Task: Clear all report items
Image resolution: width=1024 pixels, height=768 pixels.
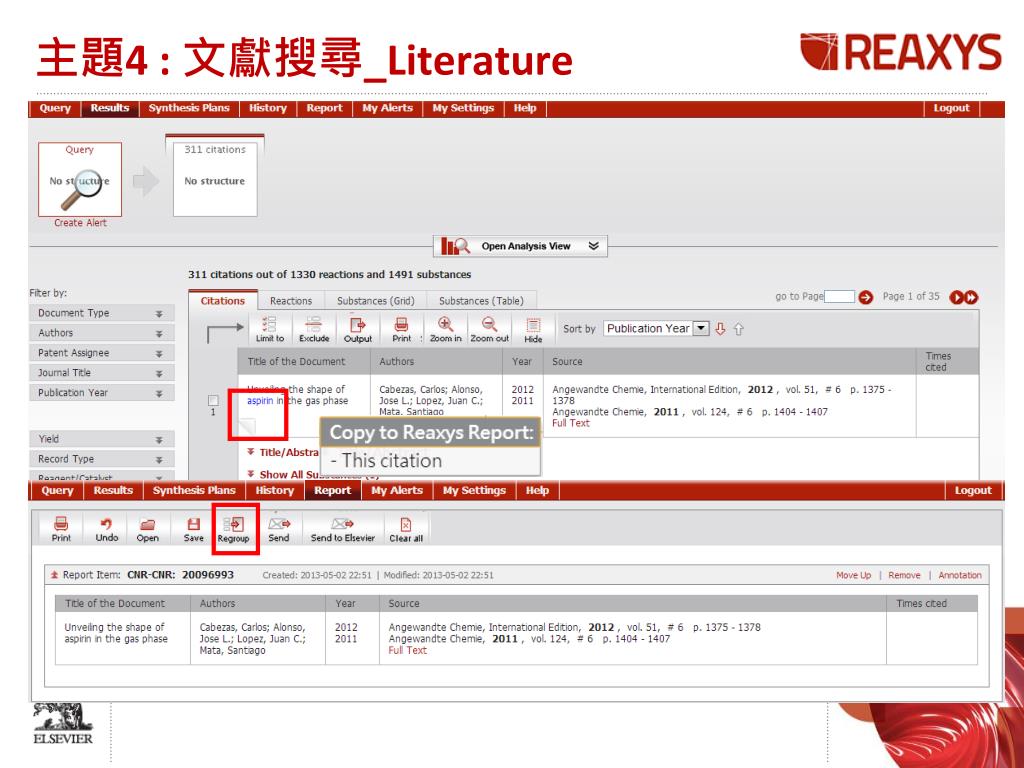Action: point(406,529)
